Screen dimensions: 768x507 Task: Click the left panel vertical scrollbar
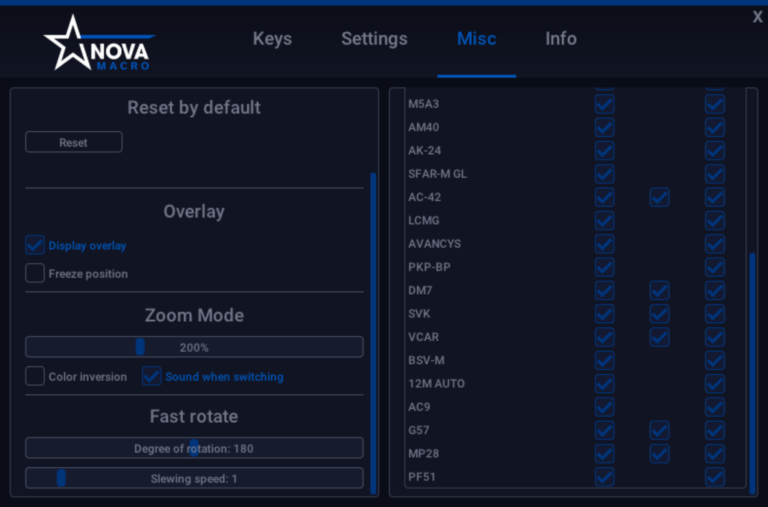373,333
